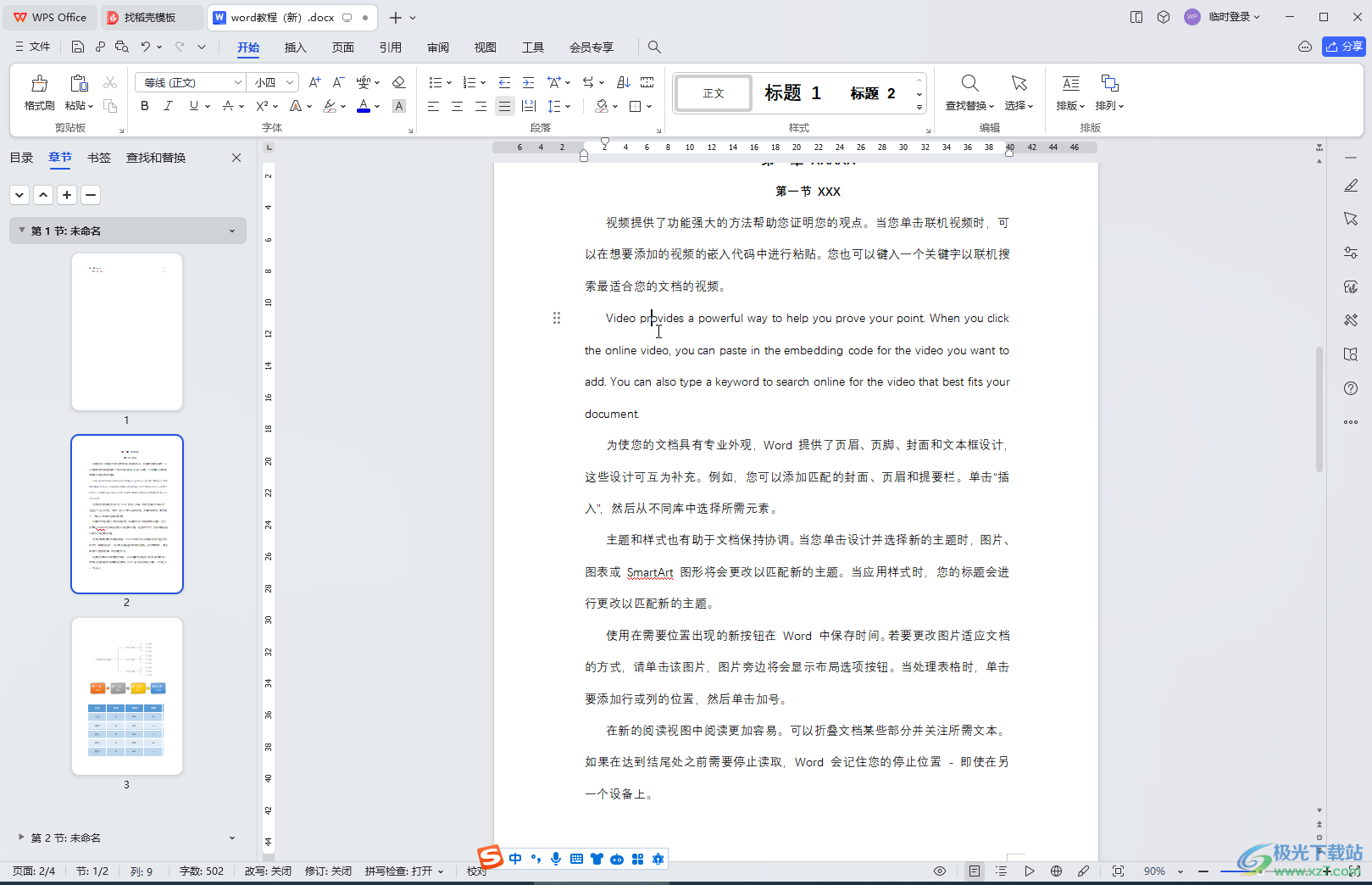This screenshot has height=885, width=1372.
Task: Apply numbered list
Action: point(469,82)
